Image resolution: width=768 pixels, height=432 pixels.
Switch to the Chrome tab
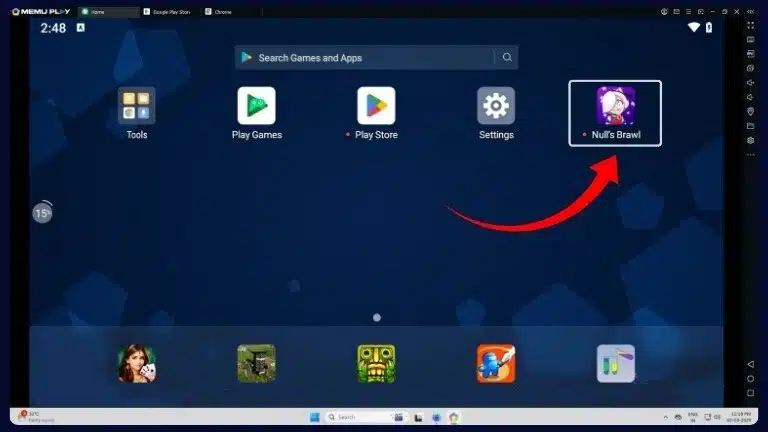[x=230, y=12]
